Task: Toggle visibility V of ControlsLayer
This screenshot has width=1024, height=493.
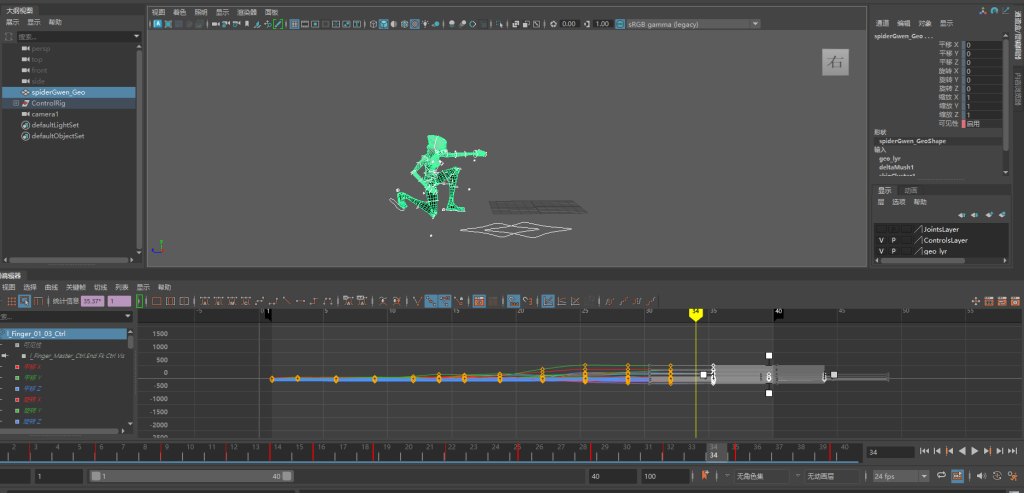Action: [x=881, y=240]
